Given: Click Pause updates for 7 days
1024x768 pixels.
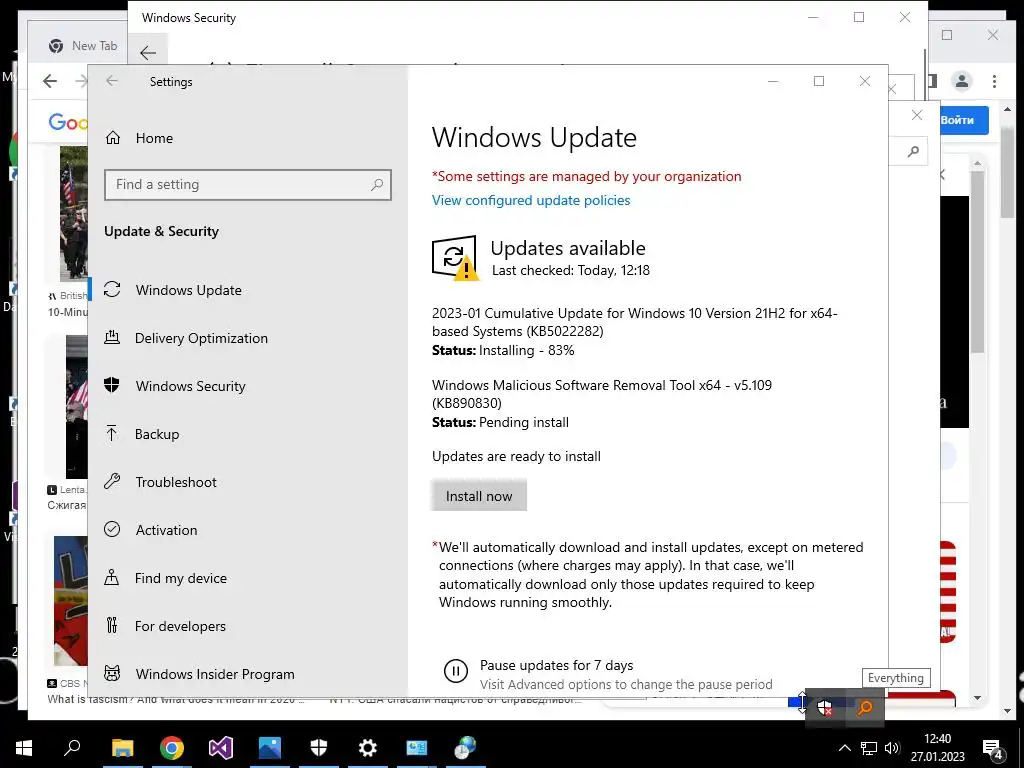Looking at the screenshot, I should pyautogui.click(x=556, y=665).
